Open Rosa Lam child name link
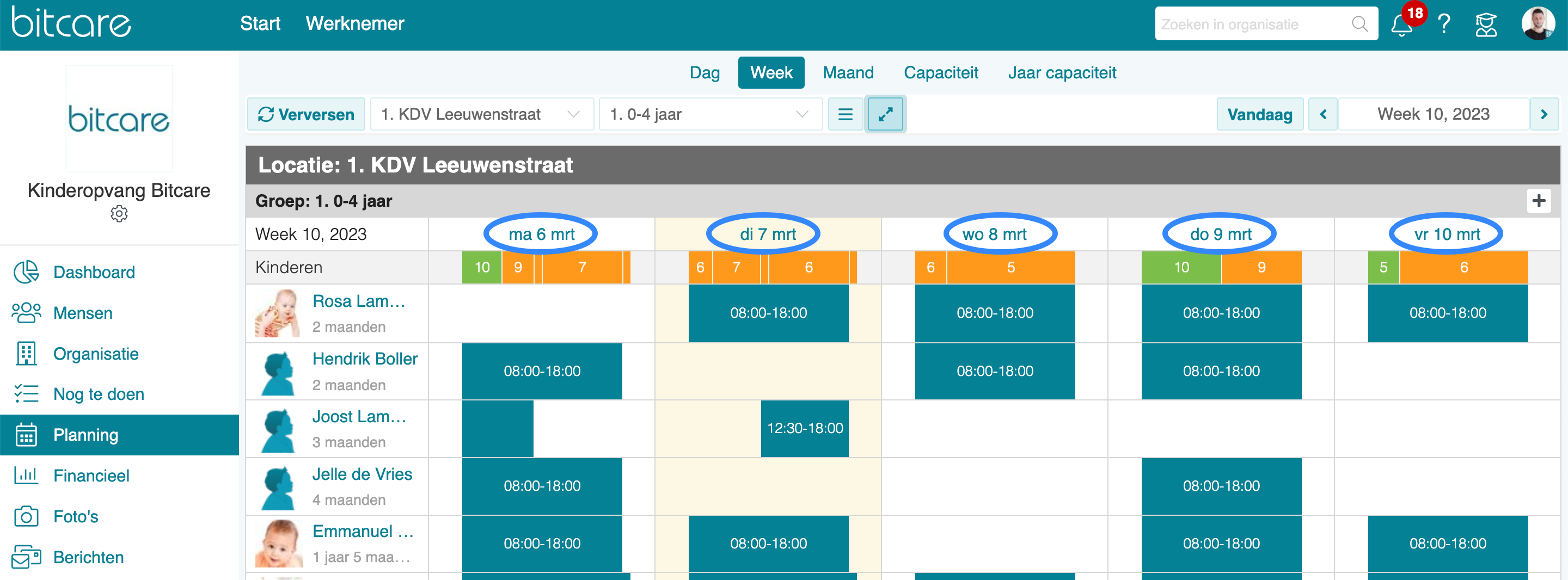Viewport: 1568px width, 580px height. [359, 301]
